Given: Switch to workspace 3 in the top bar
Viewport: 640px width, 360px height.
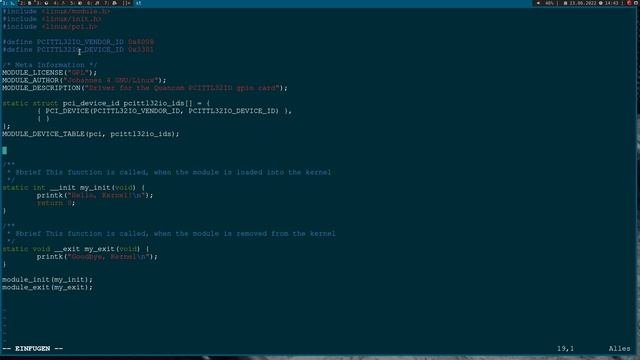Looking at the screenshot, I should [x=42, y=3].
